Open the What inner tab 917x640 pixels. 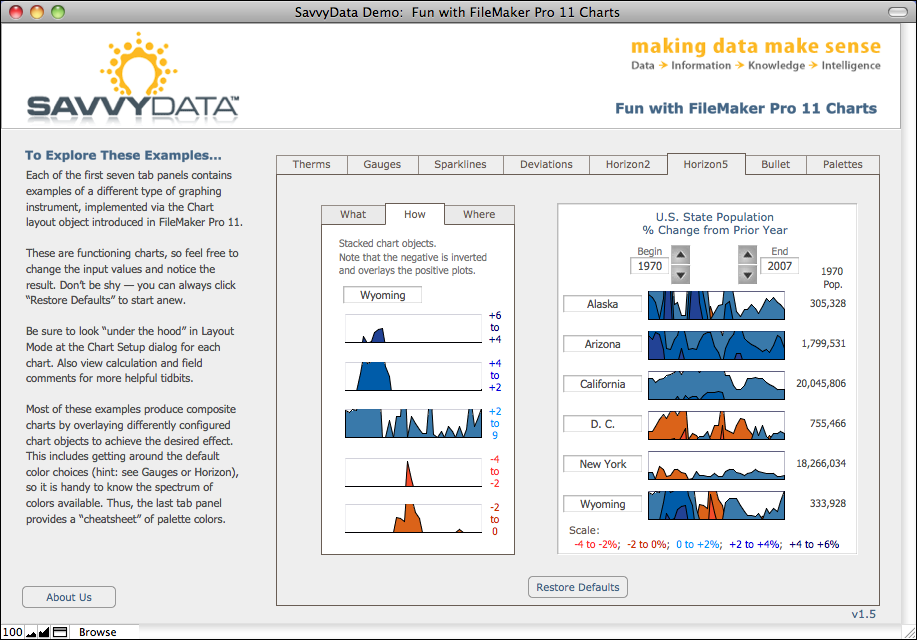[353, 215]
